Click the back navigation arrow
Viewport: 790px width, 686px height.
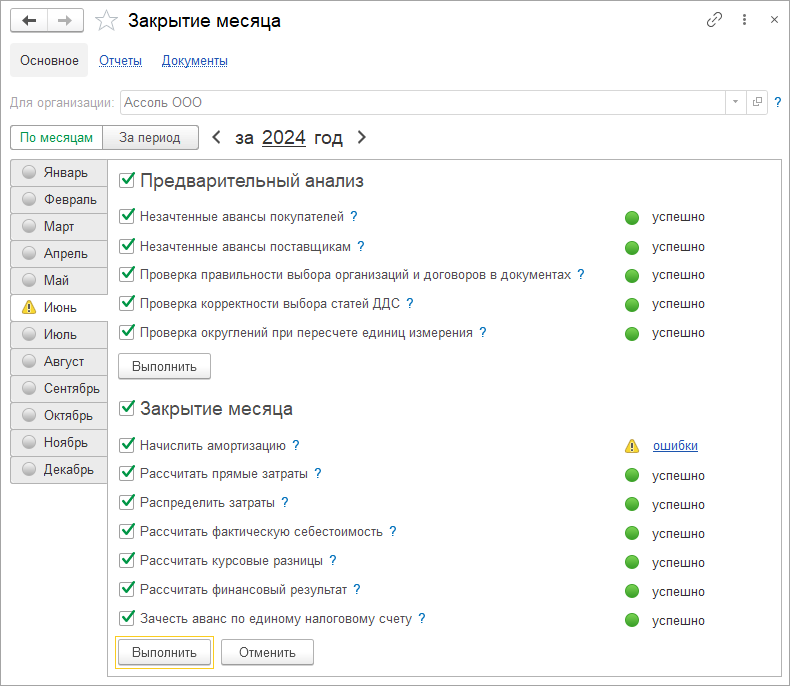point(29,20)
